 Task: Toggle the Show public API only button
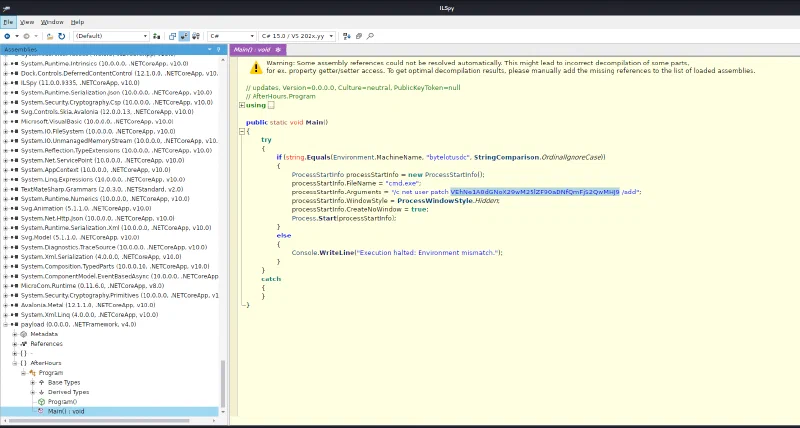172,36
